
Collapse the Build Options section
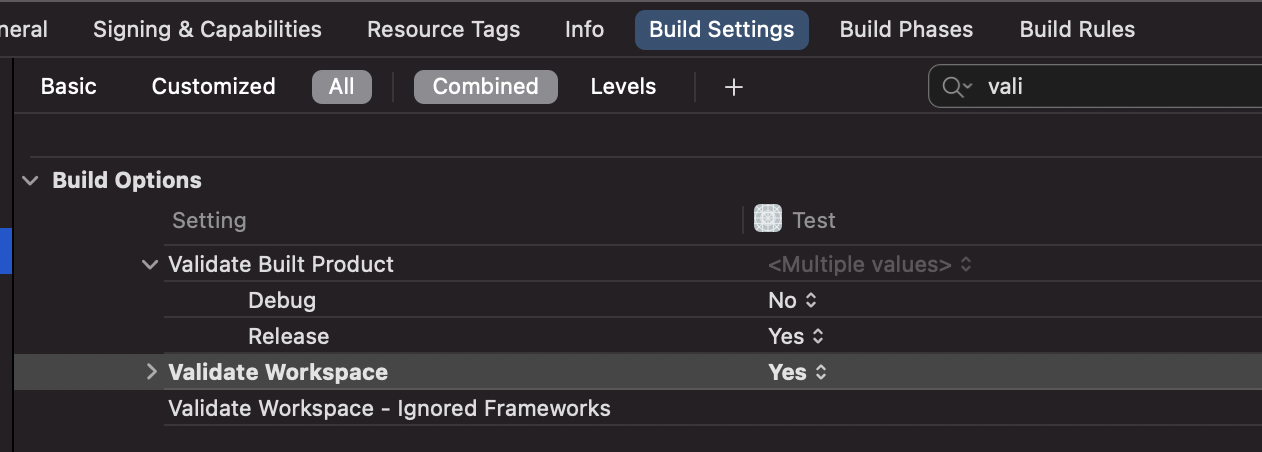(x=32, y=181)
